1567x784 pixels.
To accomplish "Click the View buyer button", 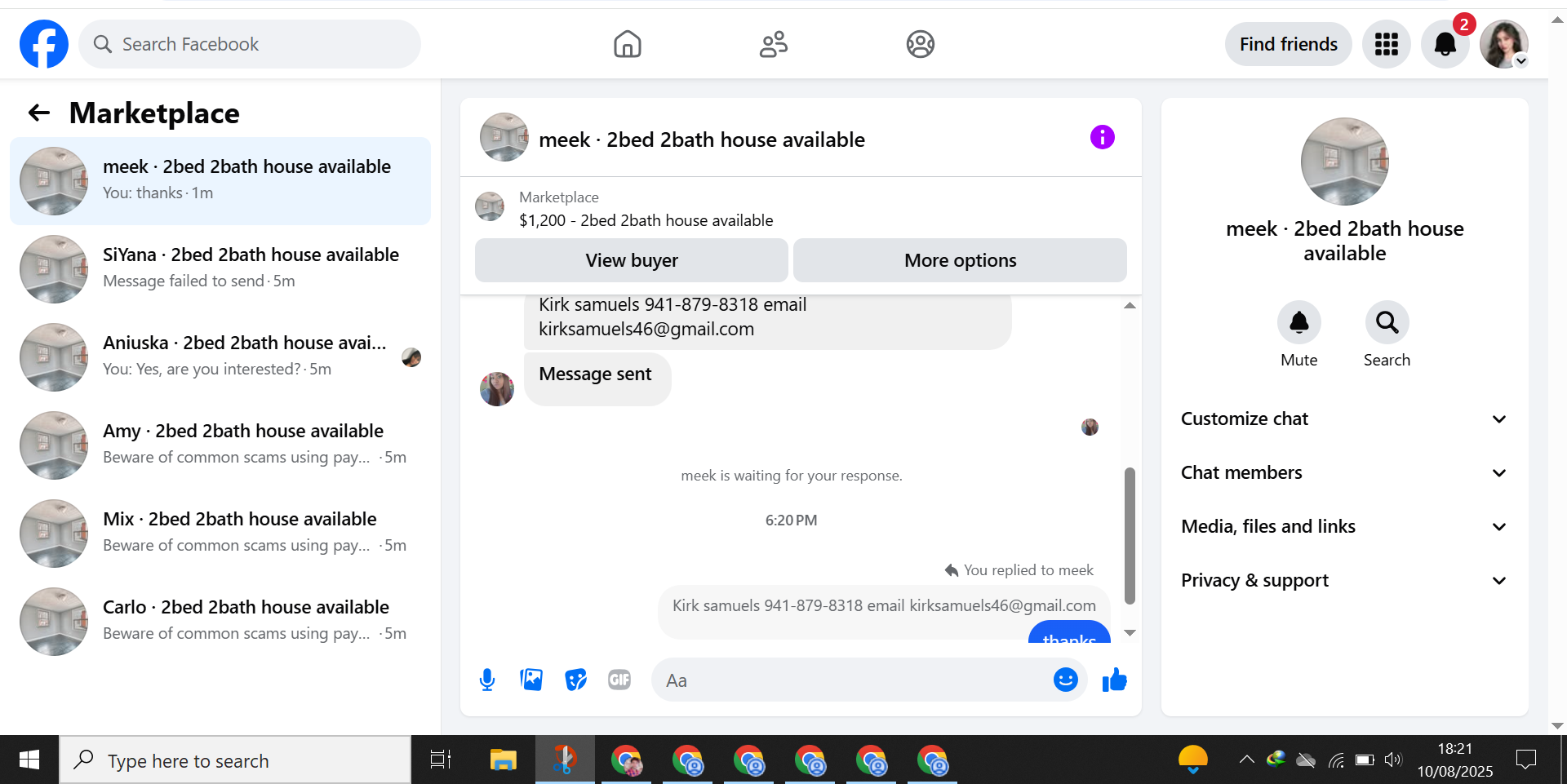I will click(632, 260).
